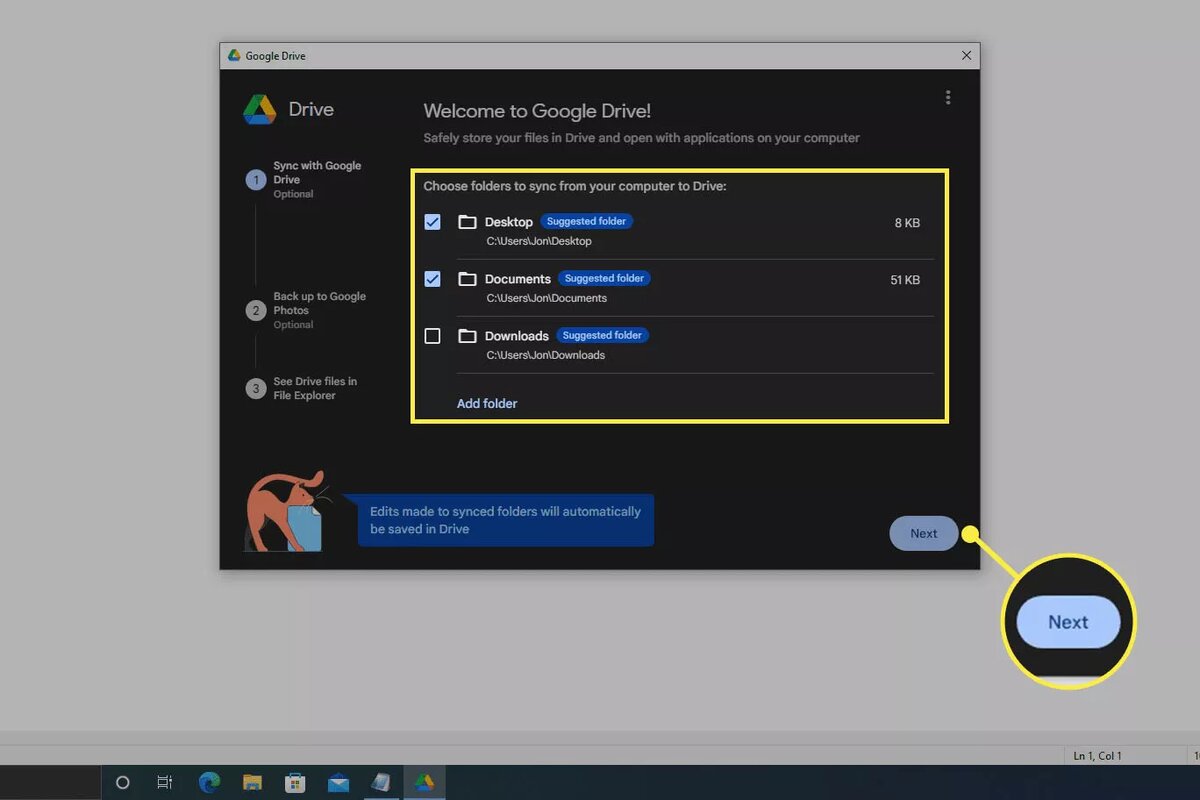This screenshot has width=1200, height=800.
Task: Switch to Notepad on the taskbar
Action: (381, 783)
